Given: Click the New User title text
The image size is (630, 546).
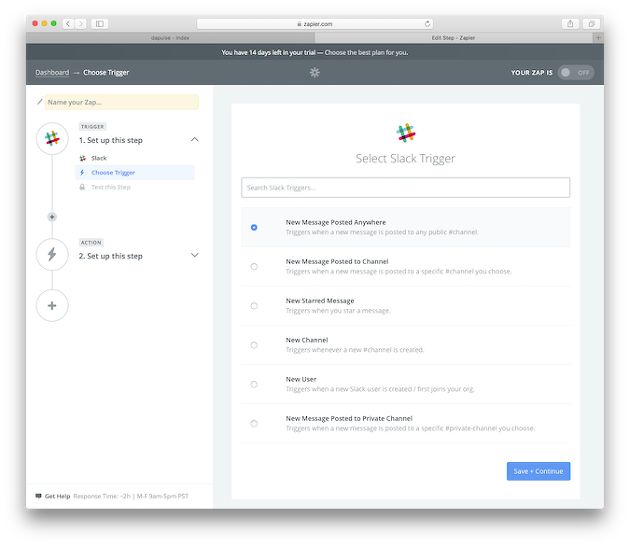Looking at the screenshot, I should pyautogui.click(x=301, y=379).
